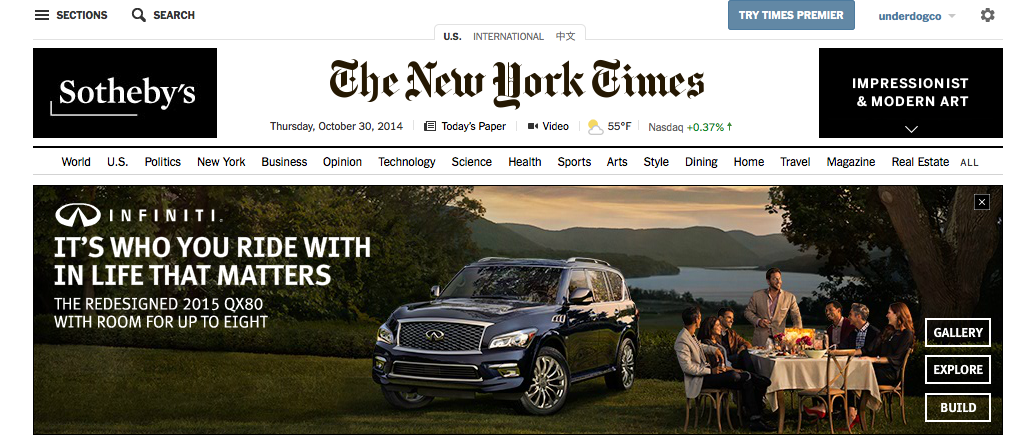
Task: Open the settings gear icon
Action: 988,15
